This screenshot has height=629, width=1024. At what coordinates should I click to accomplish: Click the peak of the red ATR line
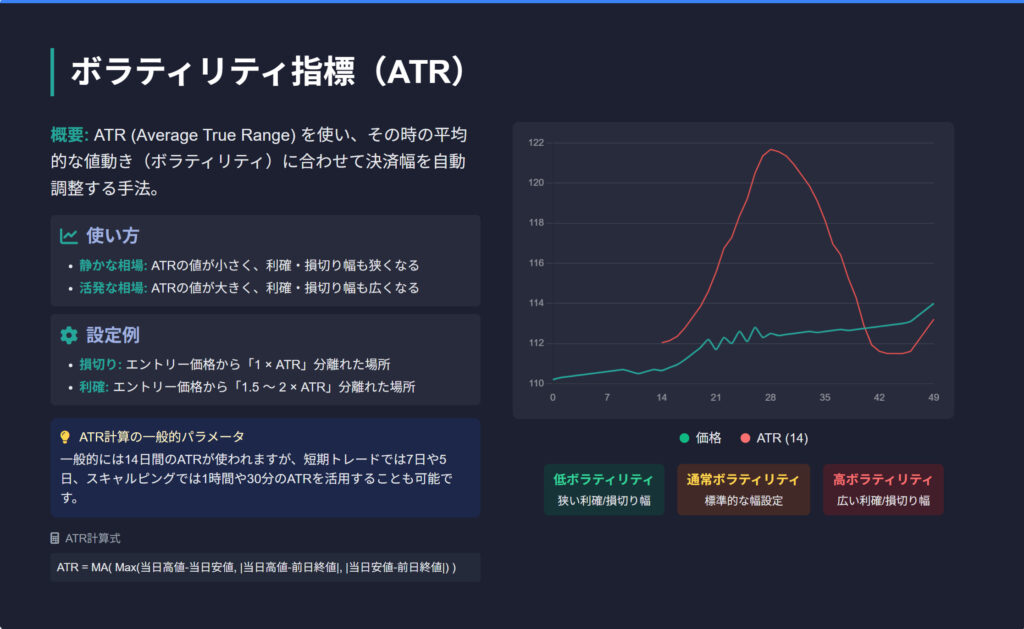770,150
